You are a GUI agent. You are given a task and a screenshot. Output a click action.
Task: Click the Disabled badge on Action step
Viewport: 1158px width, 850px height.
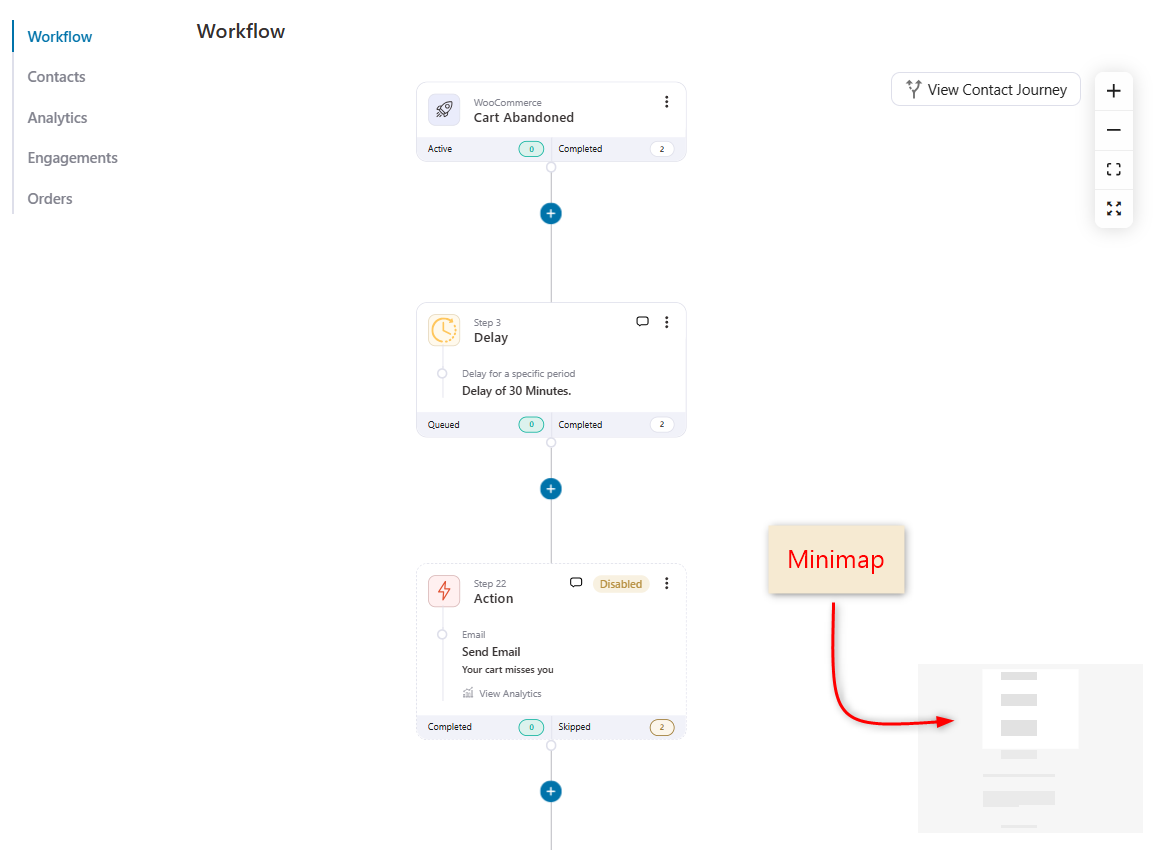click(621, 584)
